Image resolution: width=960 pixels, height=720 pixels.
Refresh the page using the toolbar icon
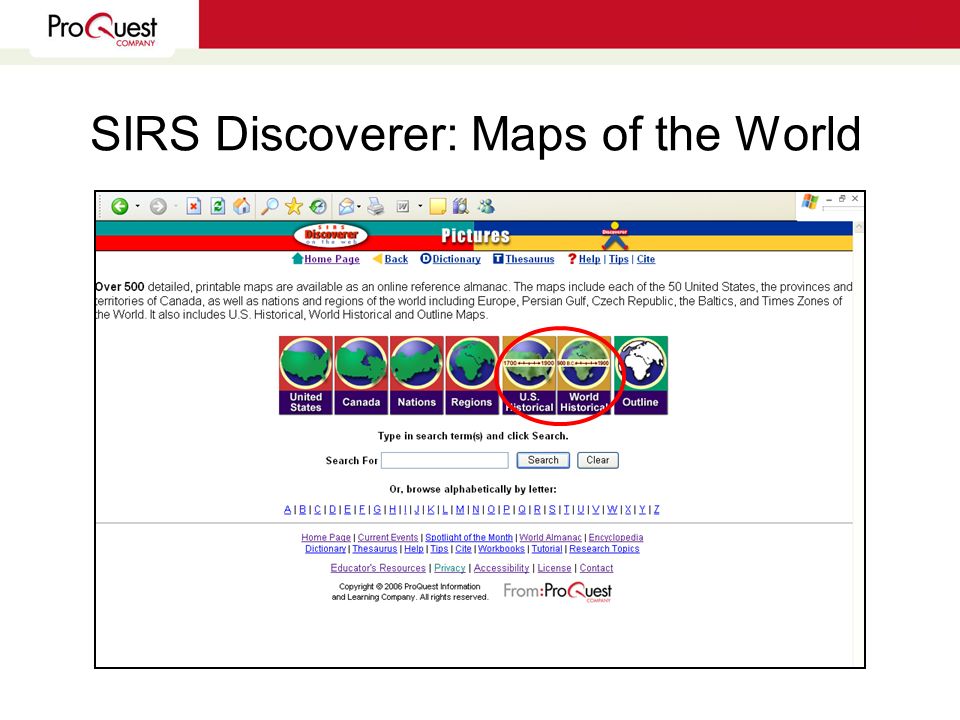(x=217, y=206)
